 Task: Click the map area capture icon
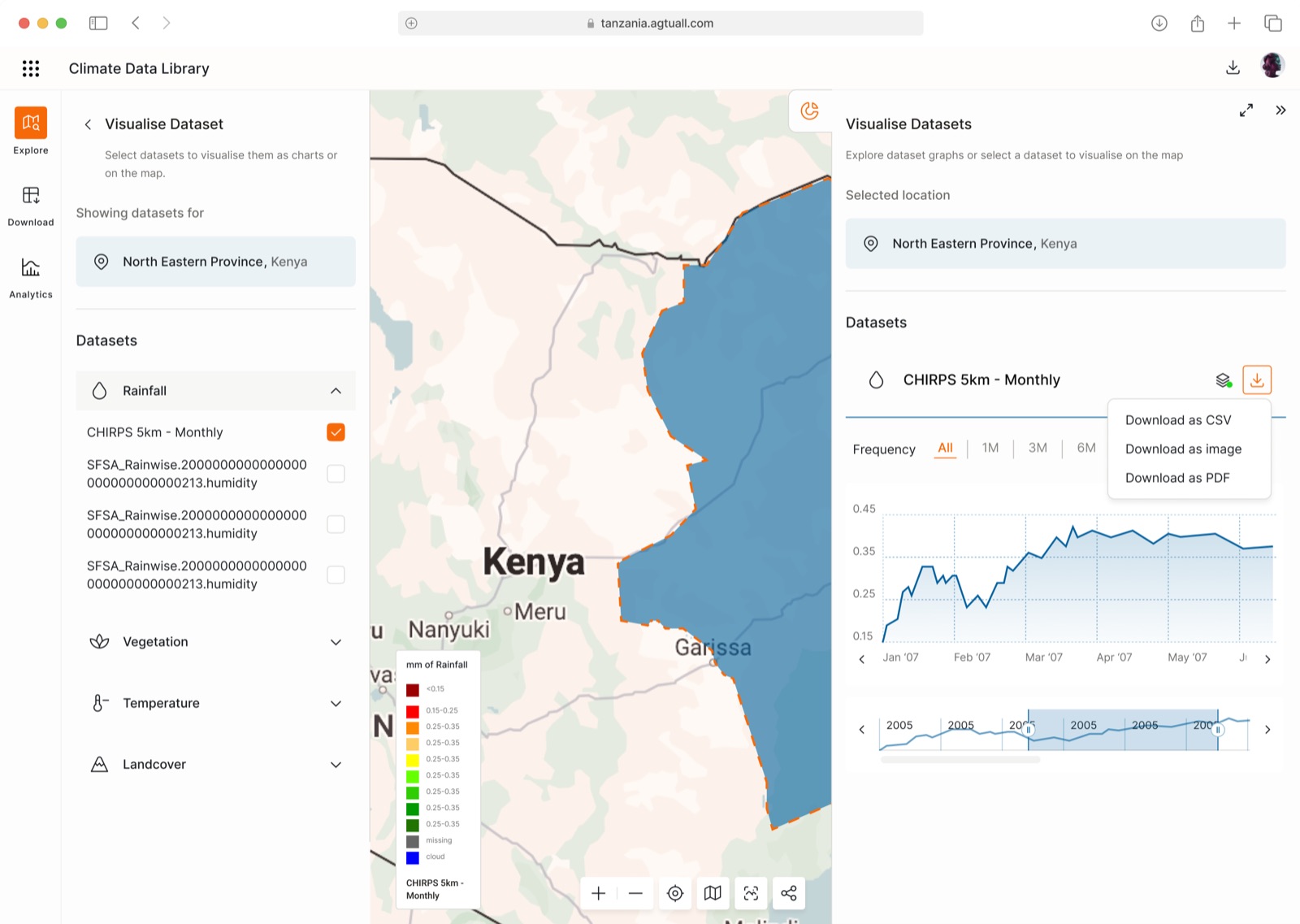pyautogui.click(x=751, y=893)
